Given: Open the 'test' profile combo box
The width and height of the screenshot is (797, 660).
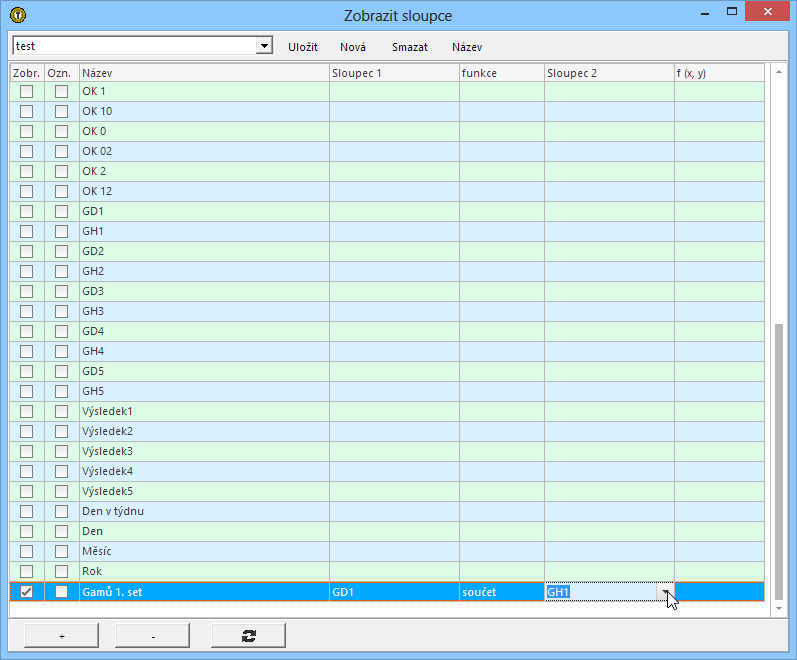Looking at the screenshot, I should (x=264, y=46).
